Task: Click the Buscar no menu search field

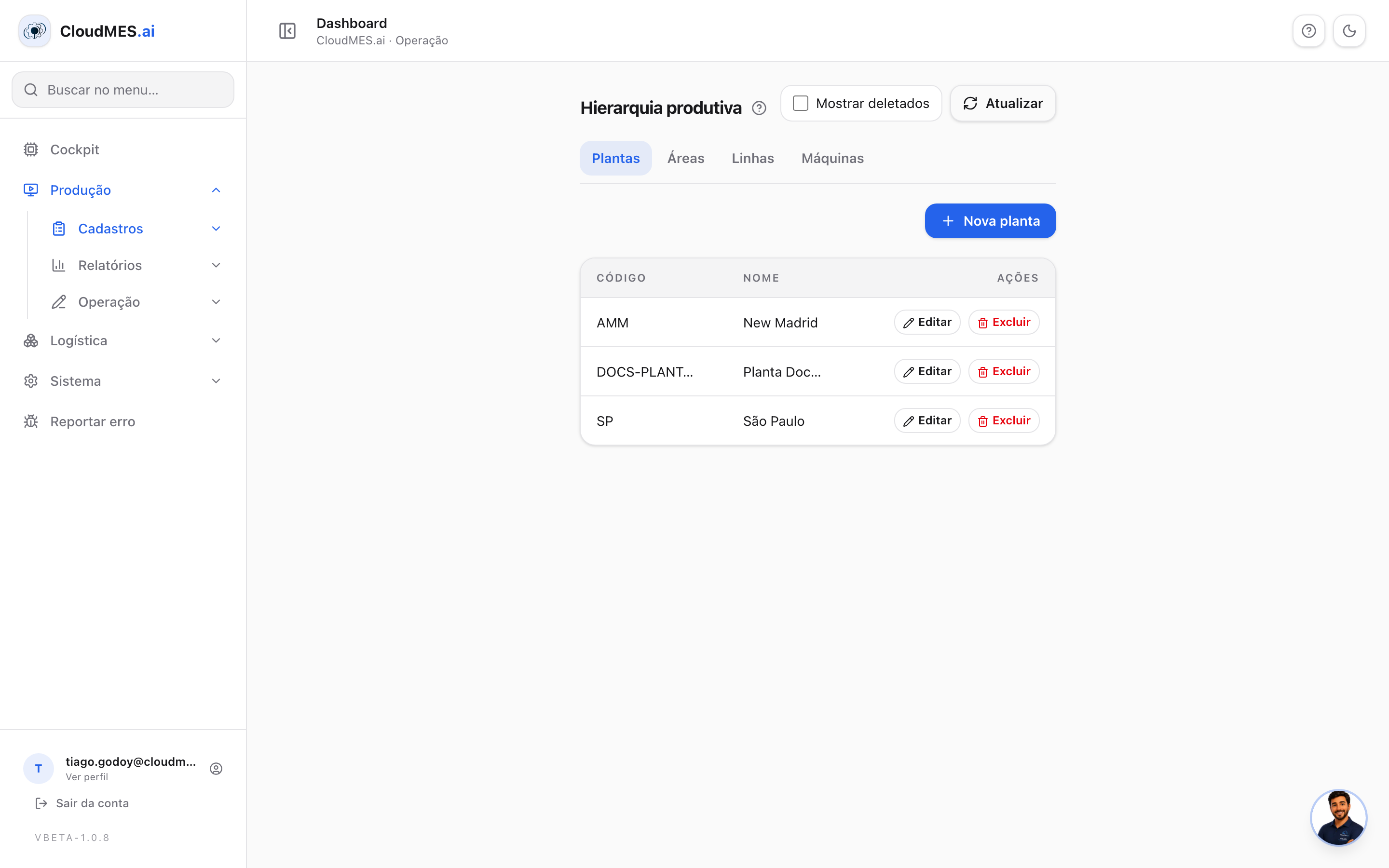Action: 123,90
